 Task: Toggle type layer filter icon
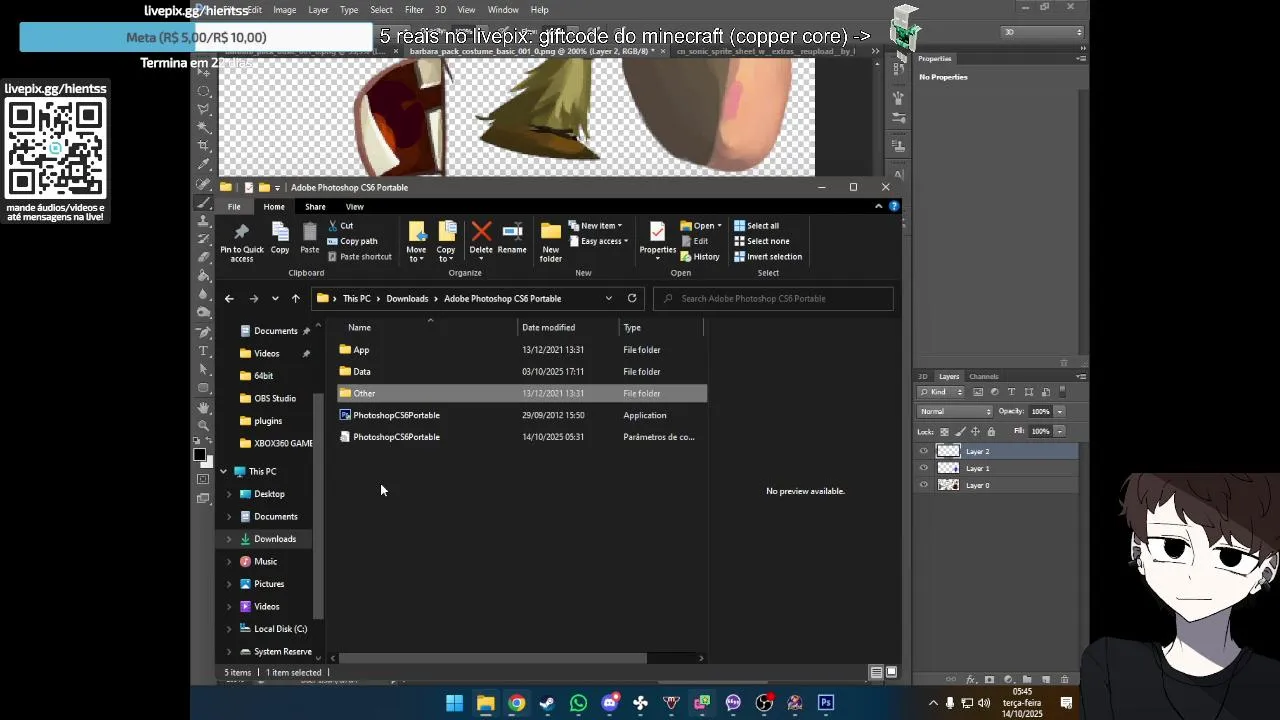click(x=1012, y=392)
